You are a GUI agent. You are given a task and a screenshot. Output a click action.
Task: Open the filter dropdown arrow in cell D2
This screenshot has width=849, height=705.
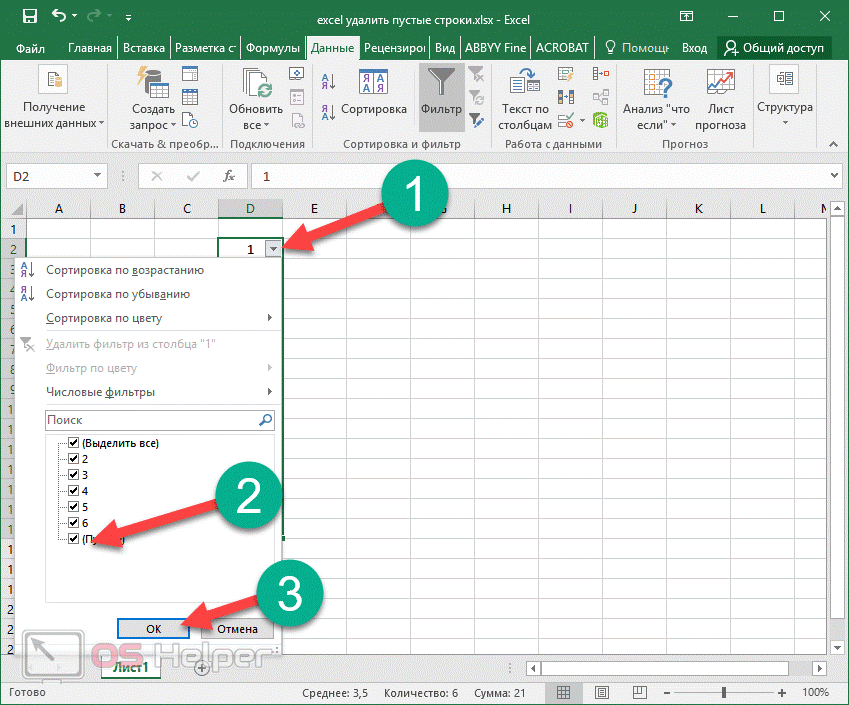[273, 249]
